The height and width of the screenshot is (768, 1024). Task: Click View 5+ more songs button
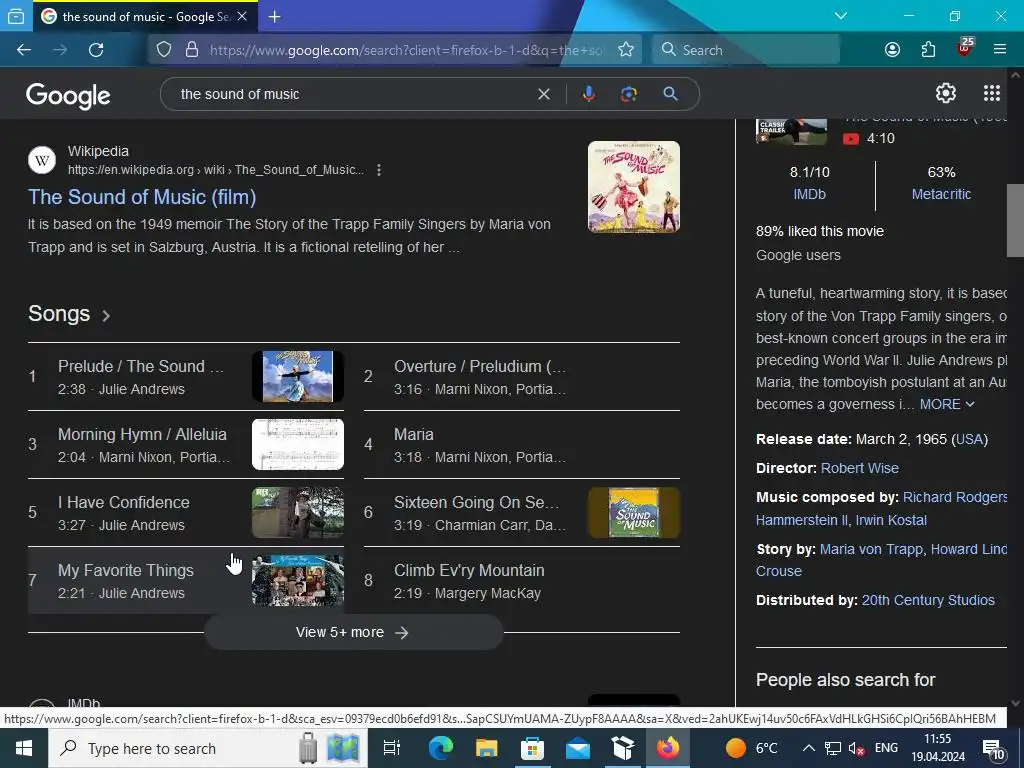coord(353,632)
